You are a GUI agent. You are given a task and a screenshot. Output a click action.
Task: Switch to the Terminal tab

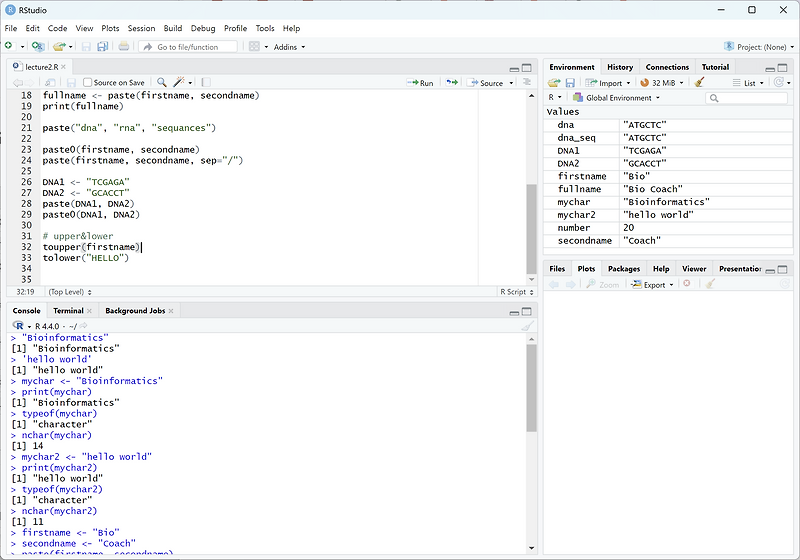(x=69, y=311)
